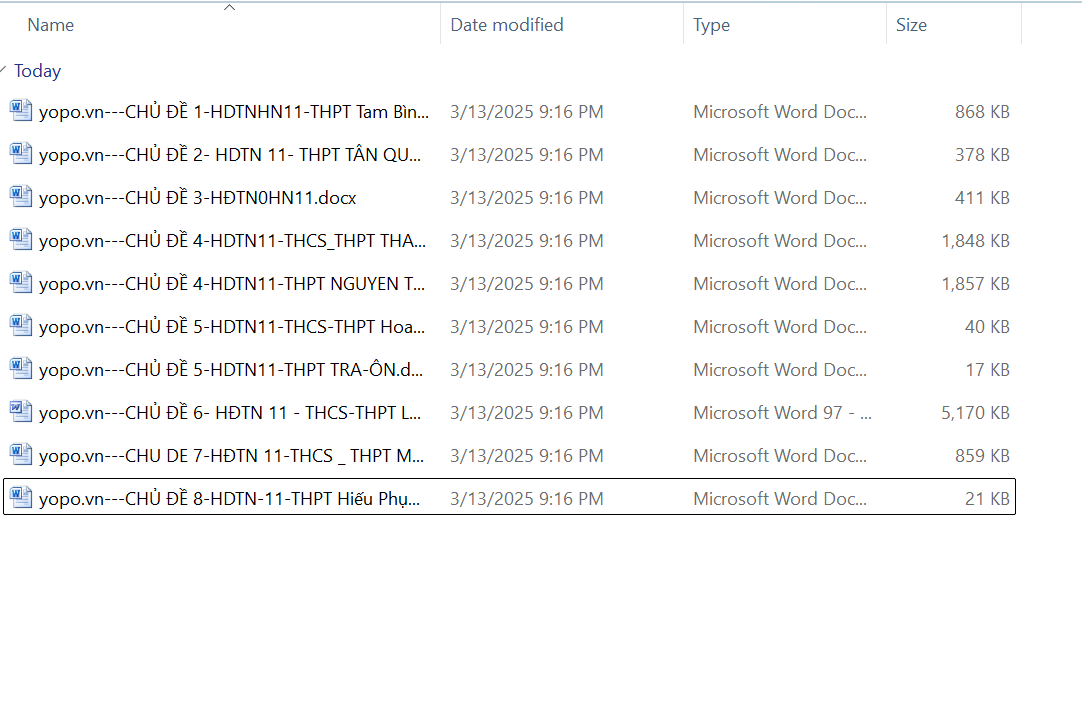1082x708 pixels.
Task: Click Word icon of CHỦ ĐỀ 4 THCS_THPT THA file
Action: [x=21, y=240]
